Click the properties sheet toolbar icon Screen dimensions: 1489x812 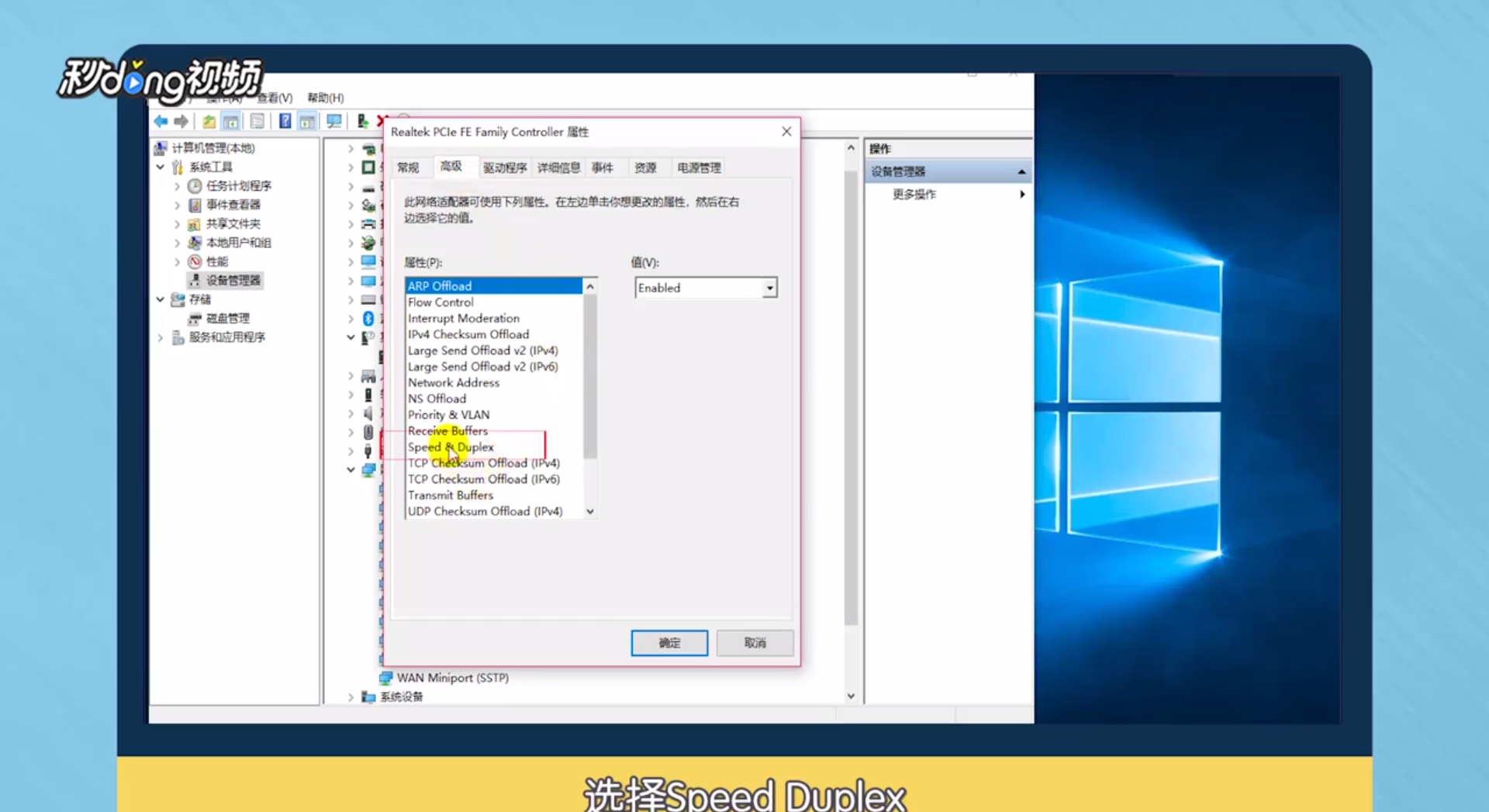click(x=257, y=121)
